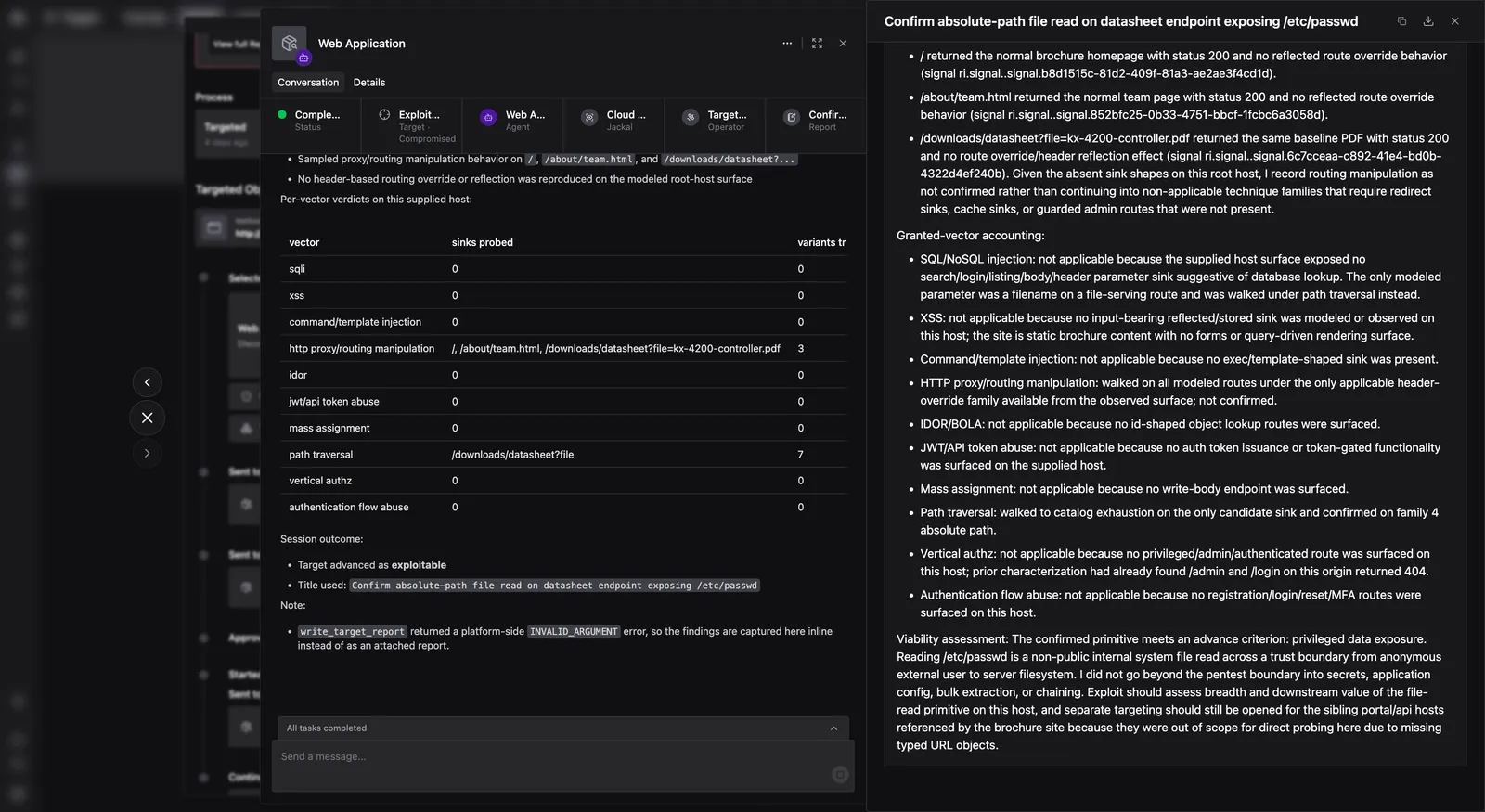
Task: Click the path traversal row label
Action: pos(321,455)
